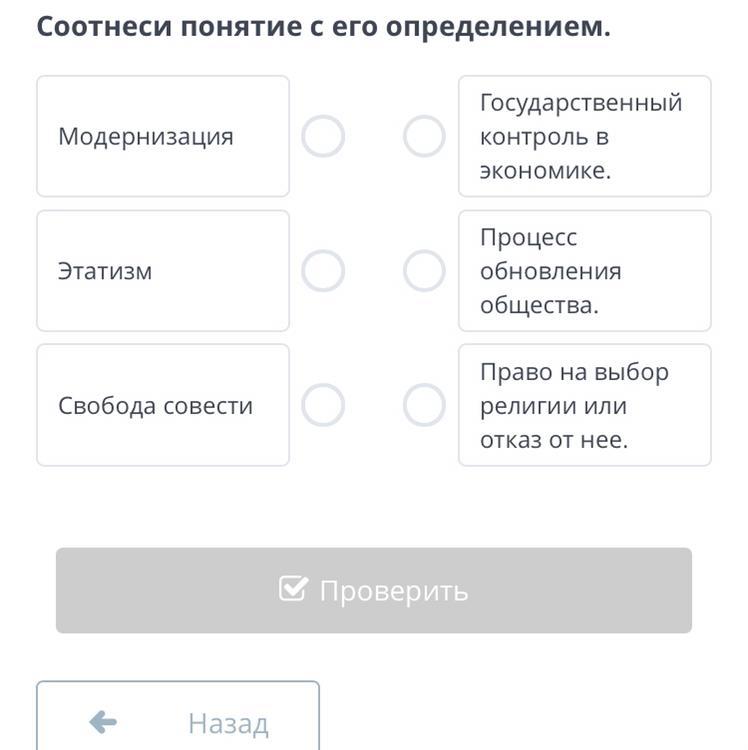Click the Модернизация term card
748x750 pixels.
point(163,136)
